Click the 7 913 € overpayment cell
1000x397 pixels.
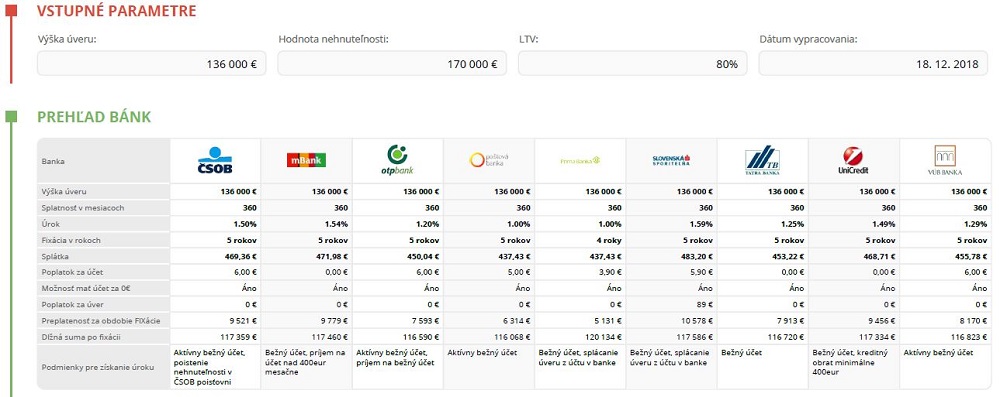(x=762, y=321)
